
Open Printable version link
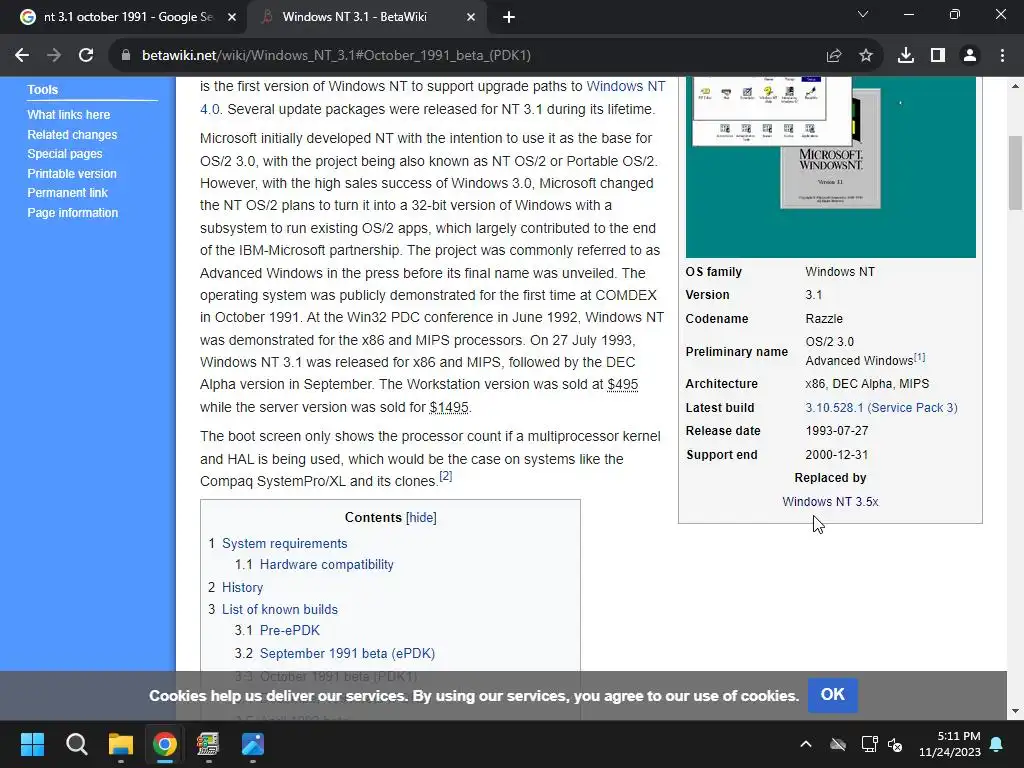point(72,174)
